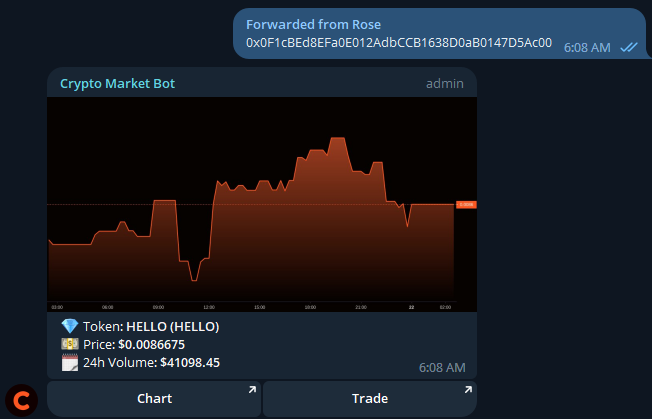
Task: Click the 21:00 label on chart axis
Action: pos(361,307)
